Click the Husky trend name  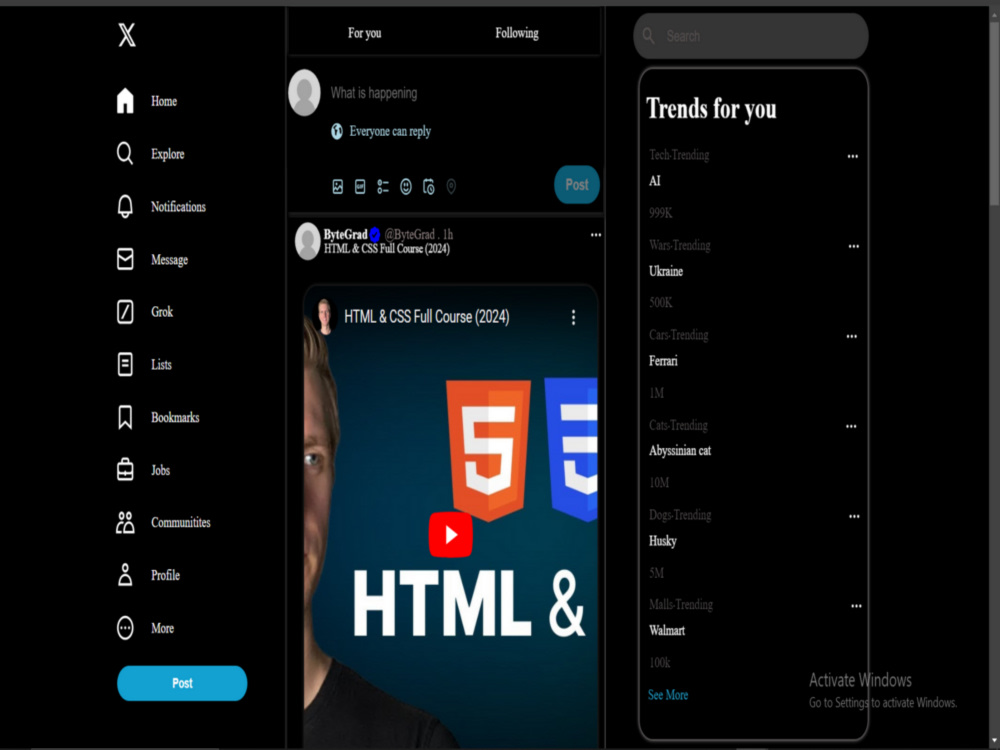pos(663,541)
